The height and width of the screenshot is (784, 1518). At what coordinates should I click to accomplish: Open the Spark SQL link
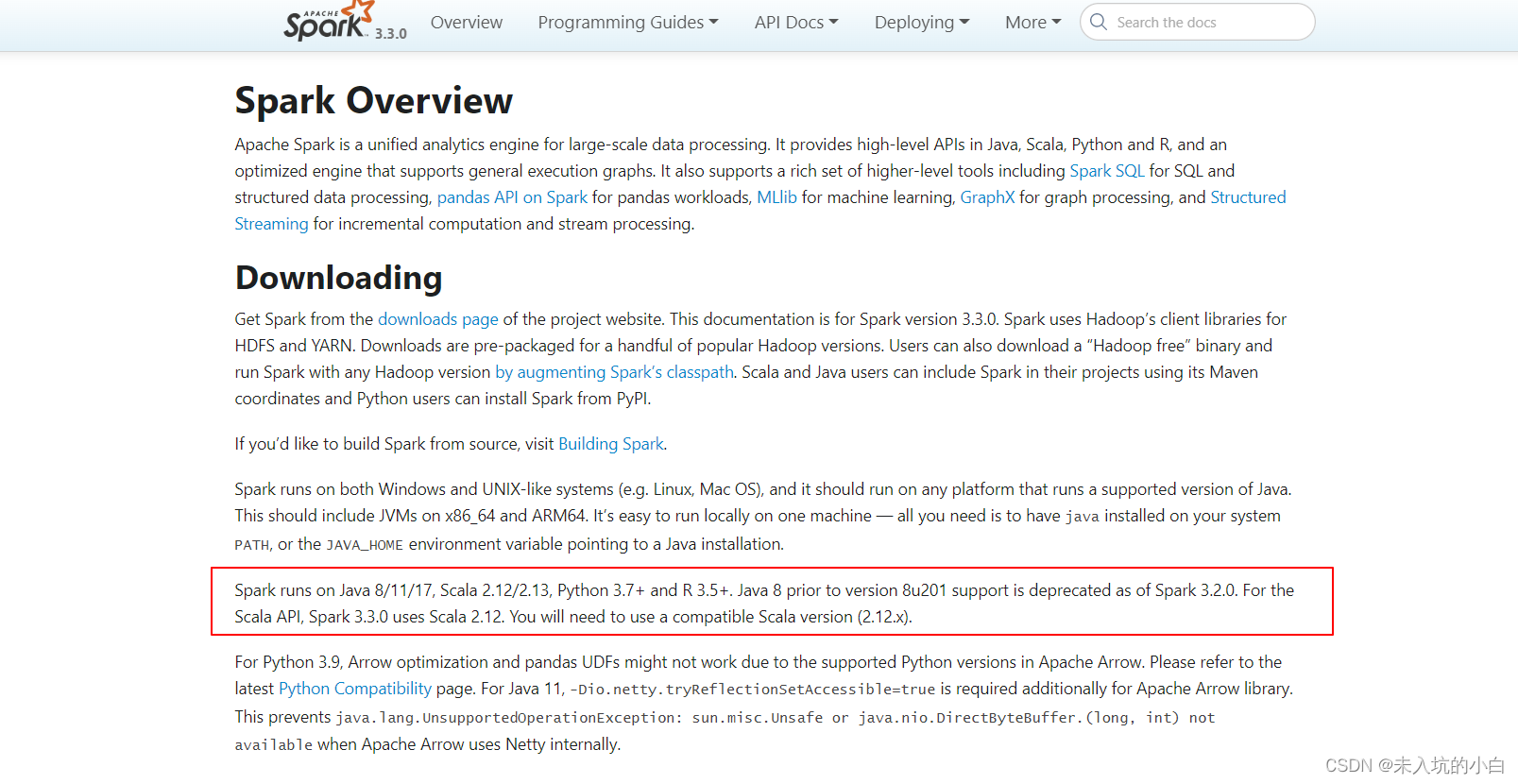[x=1106, y=171]
